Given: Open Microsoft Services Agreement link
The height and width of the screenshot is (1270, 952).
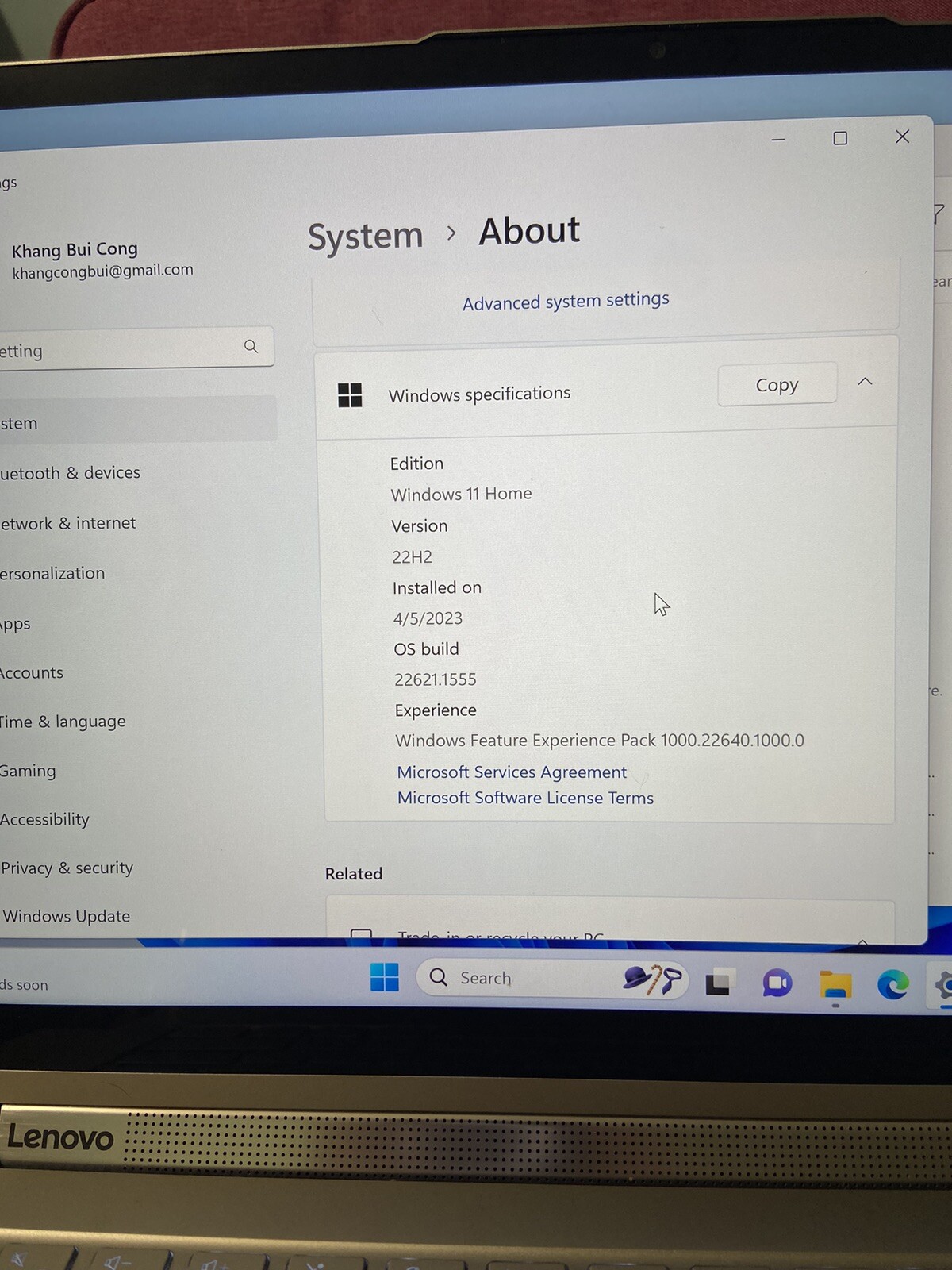Looking at the screenshot, I should click(512, 772).
